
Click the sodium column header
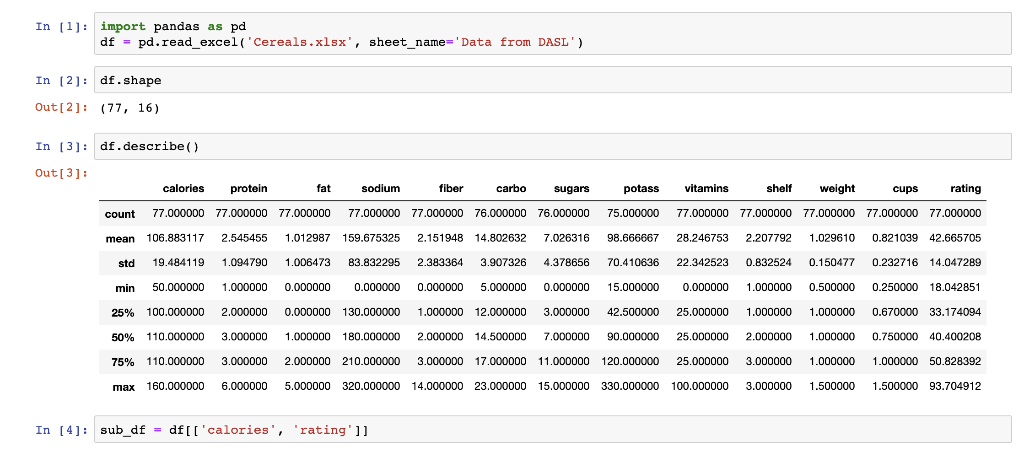(381, 188)
